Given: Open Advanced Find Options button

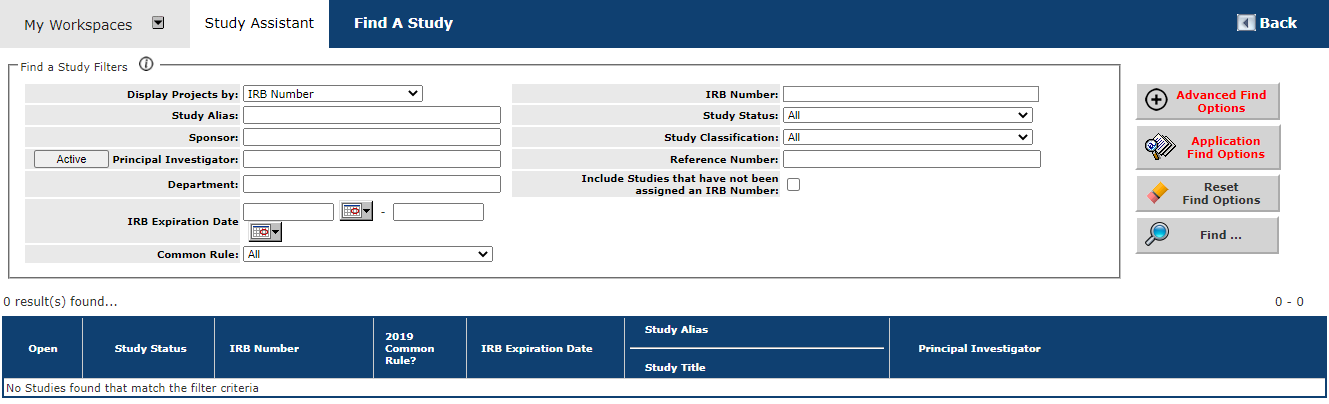Looking at the screenshot, I should (1207, 101).
